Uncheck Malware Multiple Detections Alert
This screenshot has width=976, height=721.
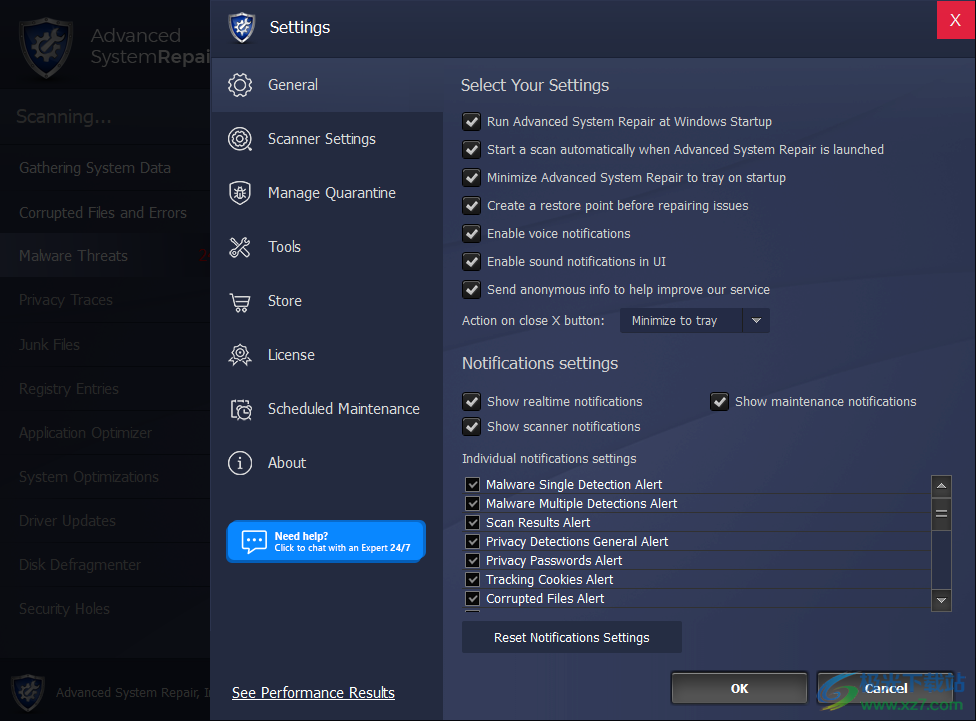pos(472,504)
